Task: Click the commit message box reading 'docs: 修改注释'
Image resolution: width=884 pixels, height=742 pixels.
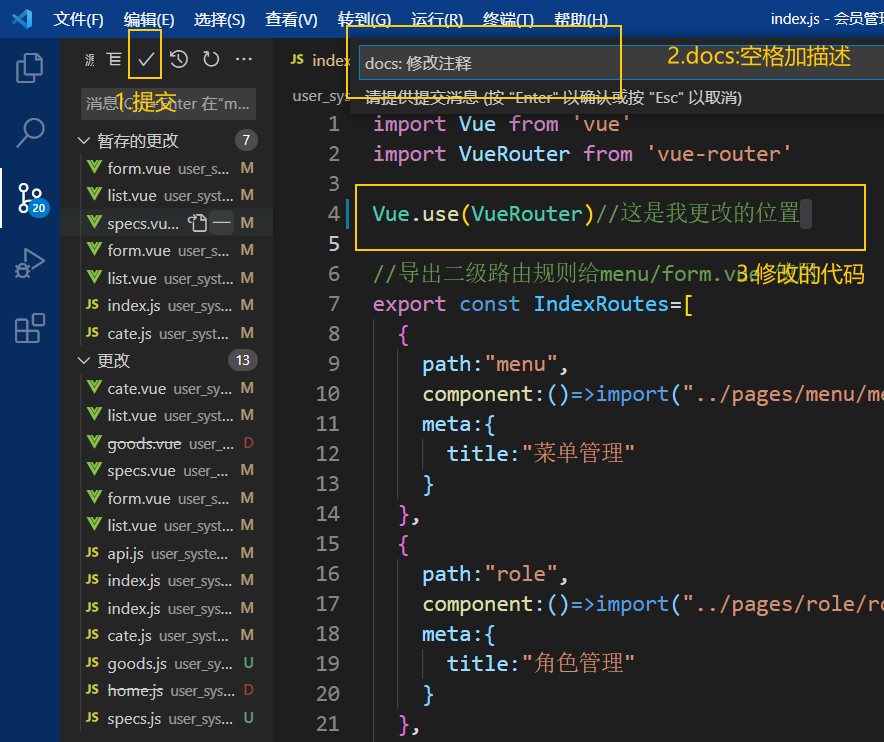Action: [x=621, y=63]
